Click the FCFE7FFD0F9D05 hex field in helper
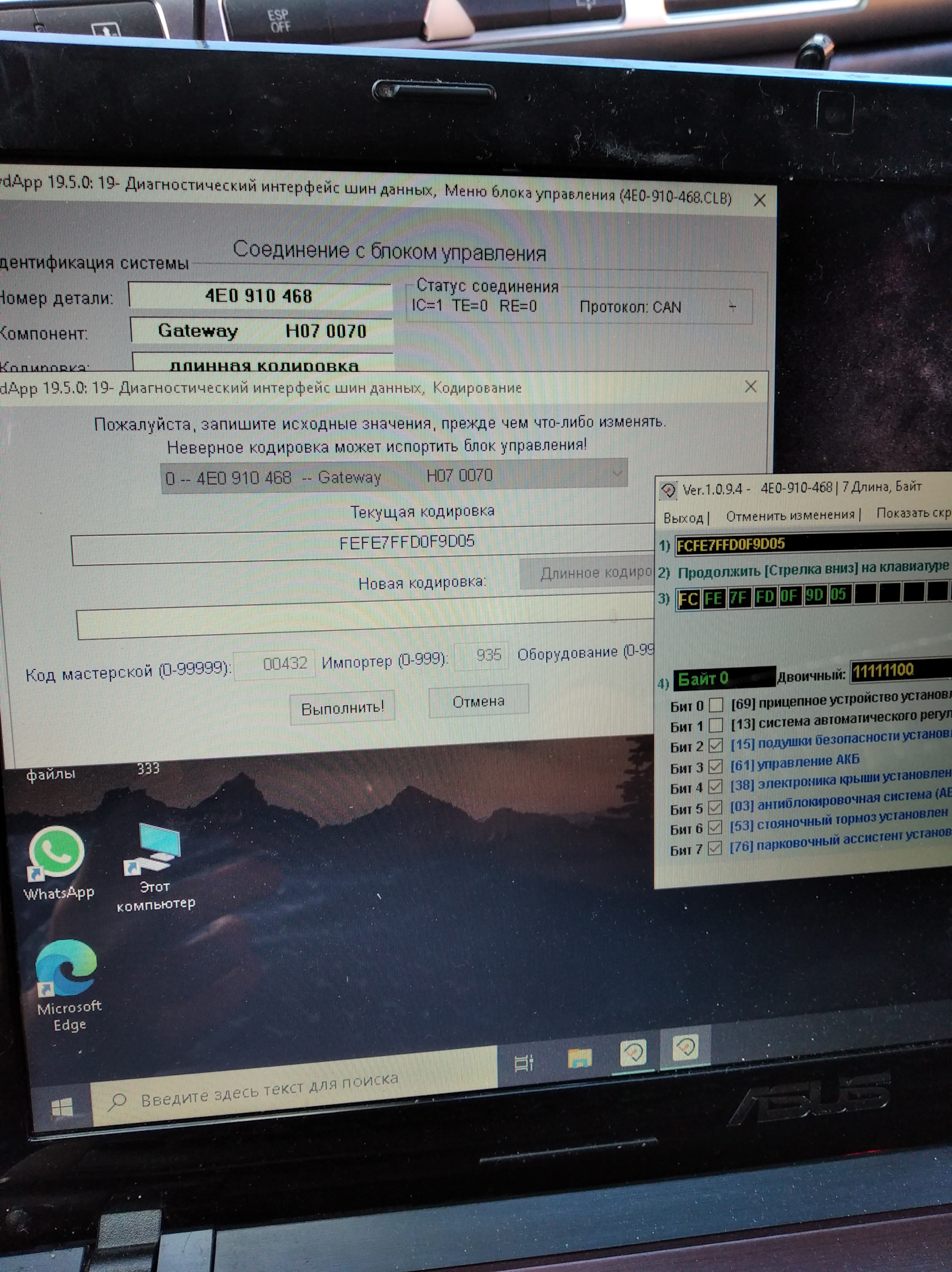Viewport: 952px width, 1272px height. [x=813, y=543]
